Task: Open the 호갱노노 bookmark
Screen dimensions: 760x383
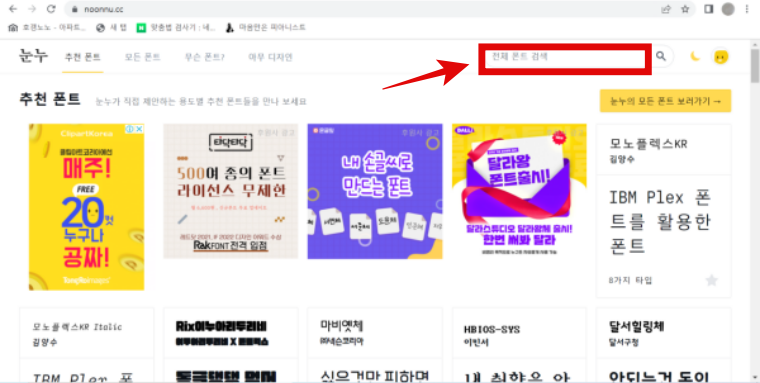Action: 47,28
